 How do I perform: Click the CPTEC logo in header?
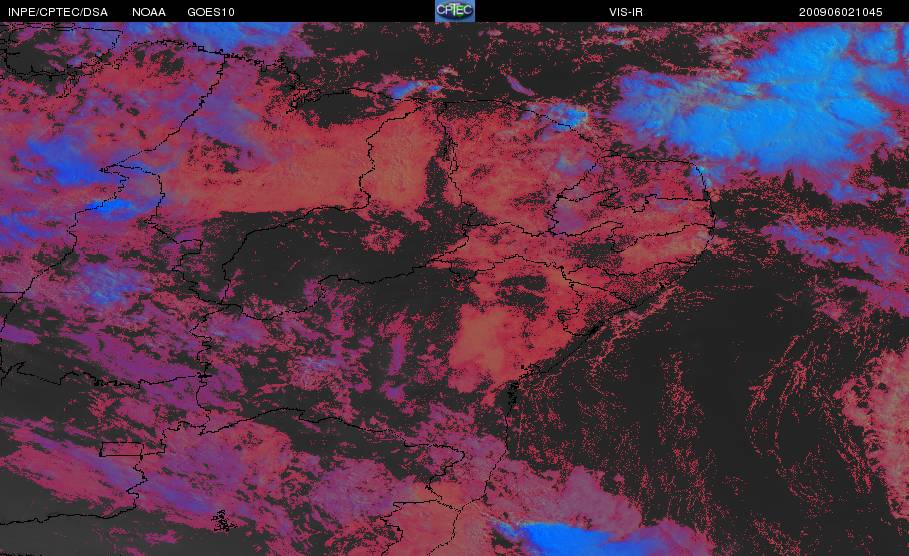point(454,11)
